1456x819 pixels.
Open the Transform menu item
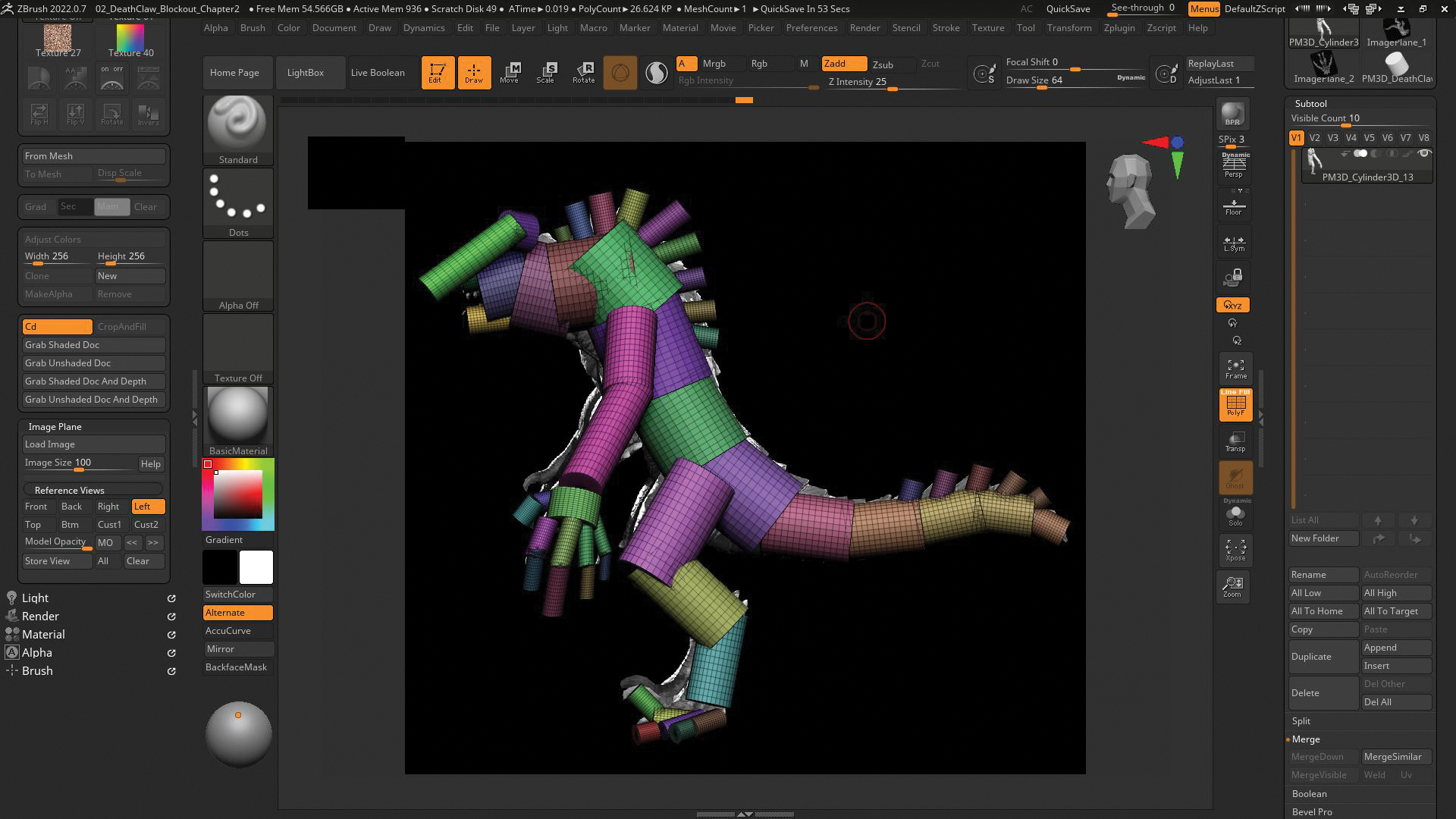(x=1069, y=27)
